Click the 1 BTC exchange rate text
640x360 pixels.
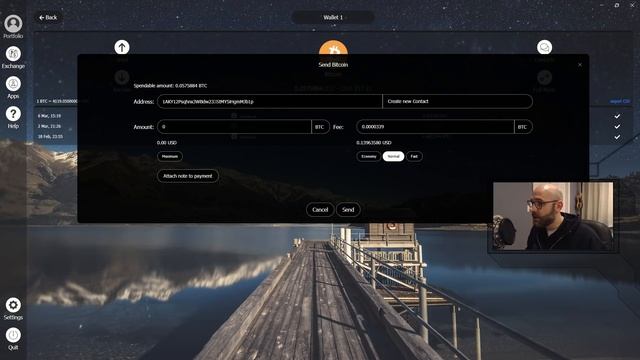(x=57, y=101)
